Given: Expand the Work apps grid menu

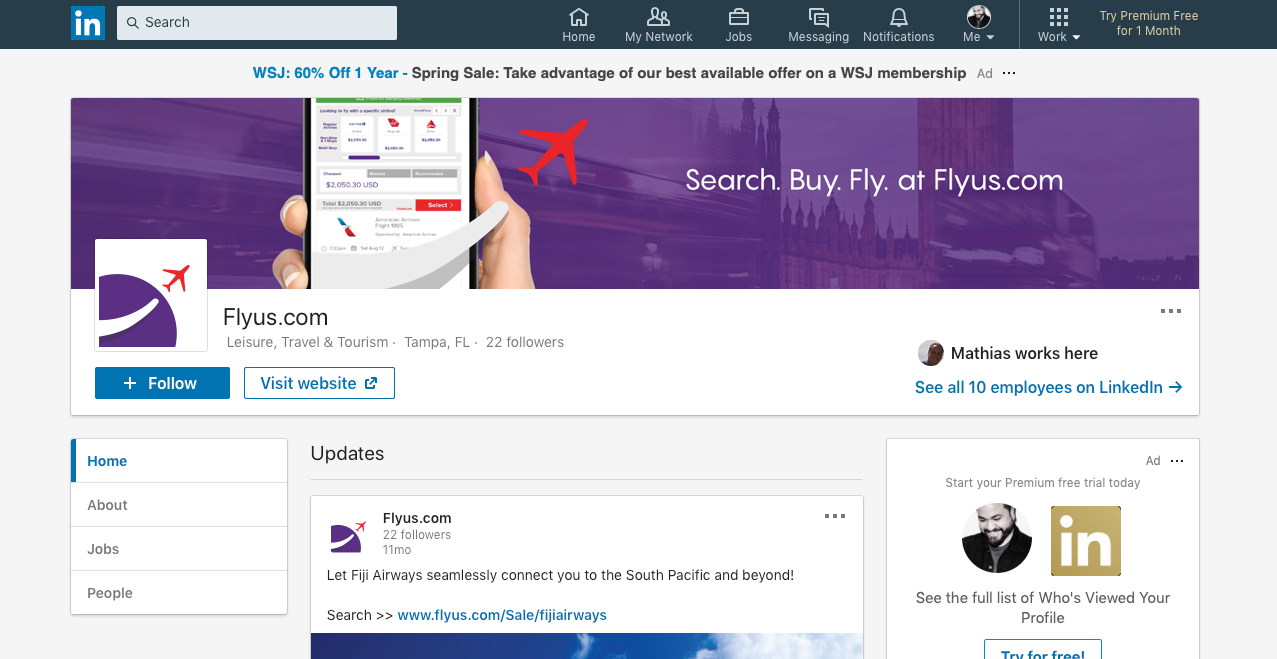Looking at the screenshot, I should click(1059, 25).
